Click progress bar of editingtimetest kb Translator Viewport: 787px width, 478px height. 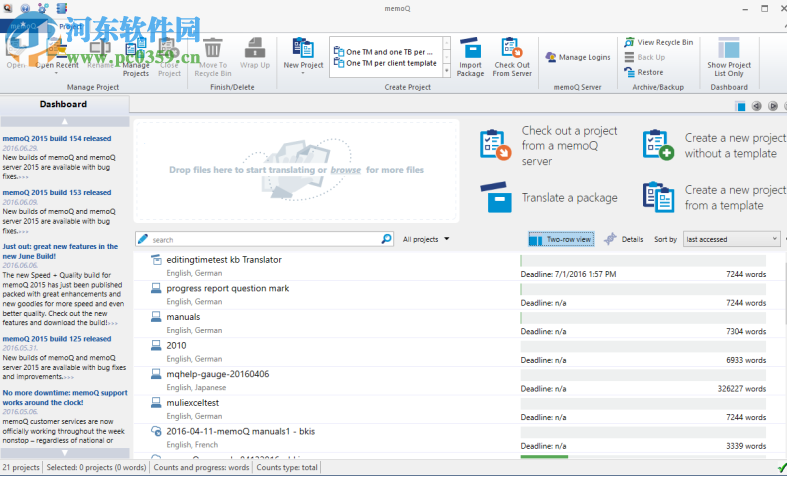point(643,261)
